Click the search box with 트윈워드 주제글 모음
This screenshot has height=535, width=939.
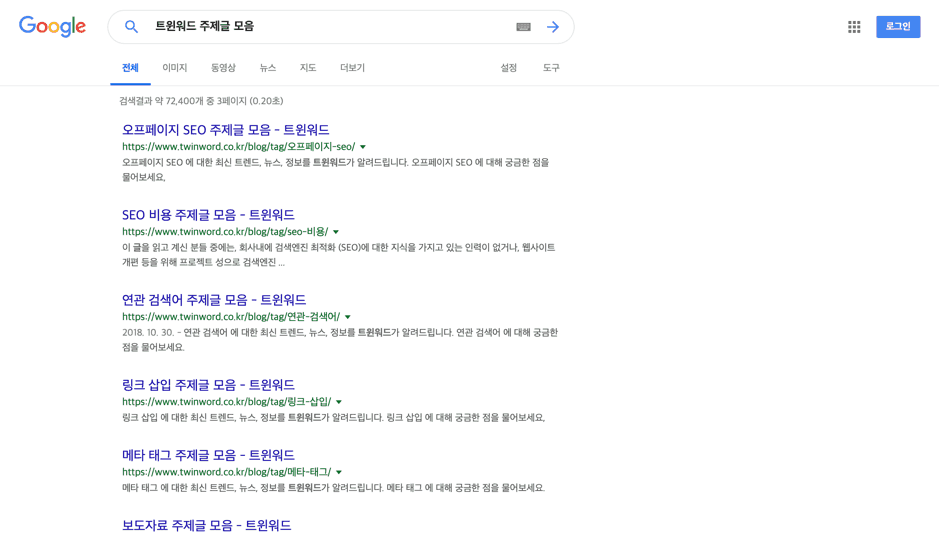point(341,26)
